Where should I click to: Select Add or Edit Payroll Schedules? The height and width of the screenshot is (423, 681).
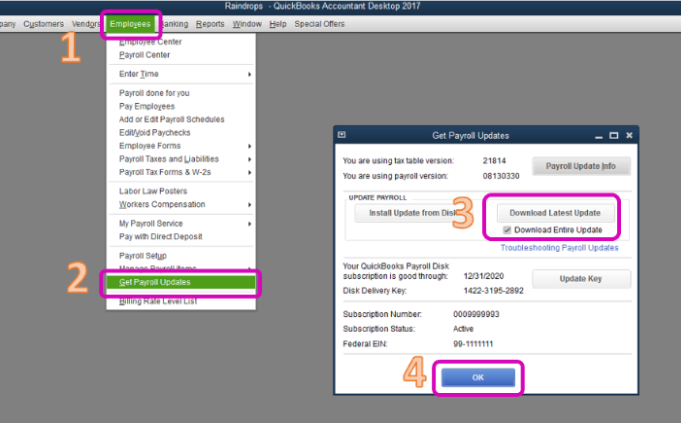172,119
